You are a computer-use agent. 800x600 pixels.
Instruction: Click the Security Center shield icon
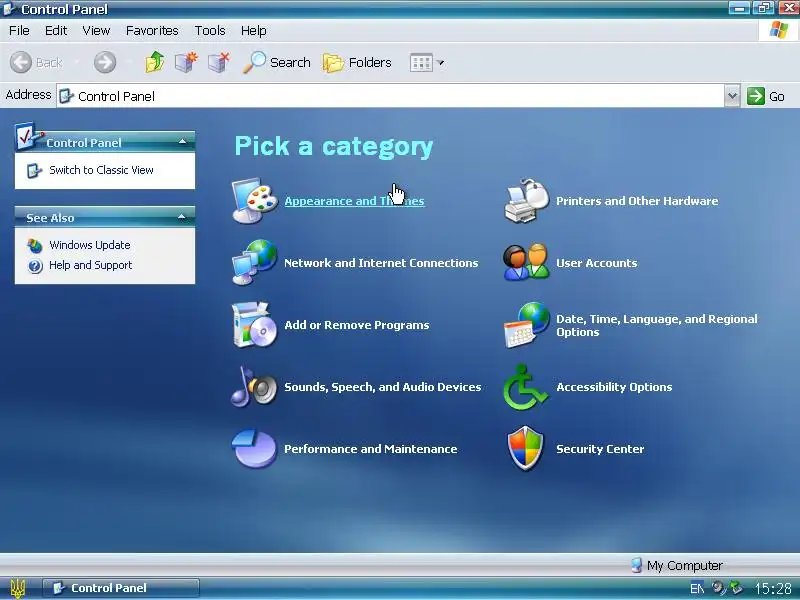coord(526,448)
